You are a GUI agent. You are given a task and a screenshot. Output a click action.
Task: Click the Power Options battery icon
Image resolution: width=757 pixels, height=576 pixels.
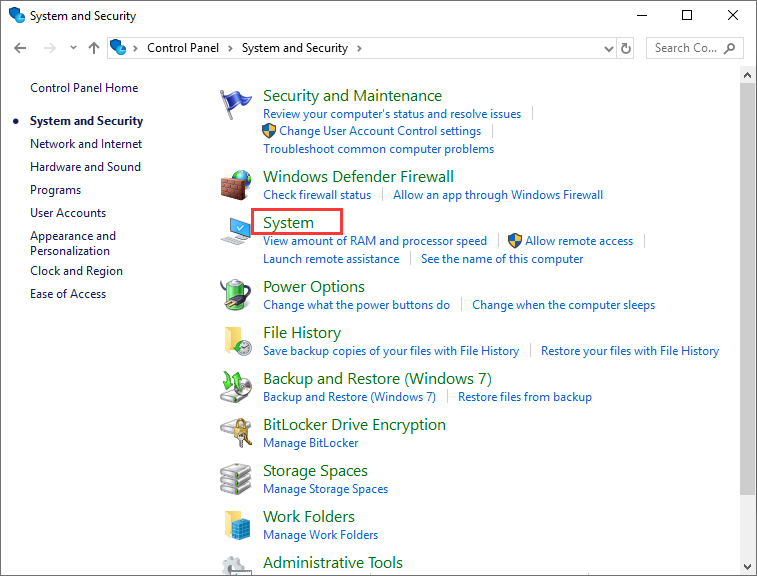tap(236, 295)
